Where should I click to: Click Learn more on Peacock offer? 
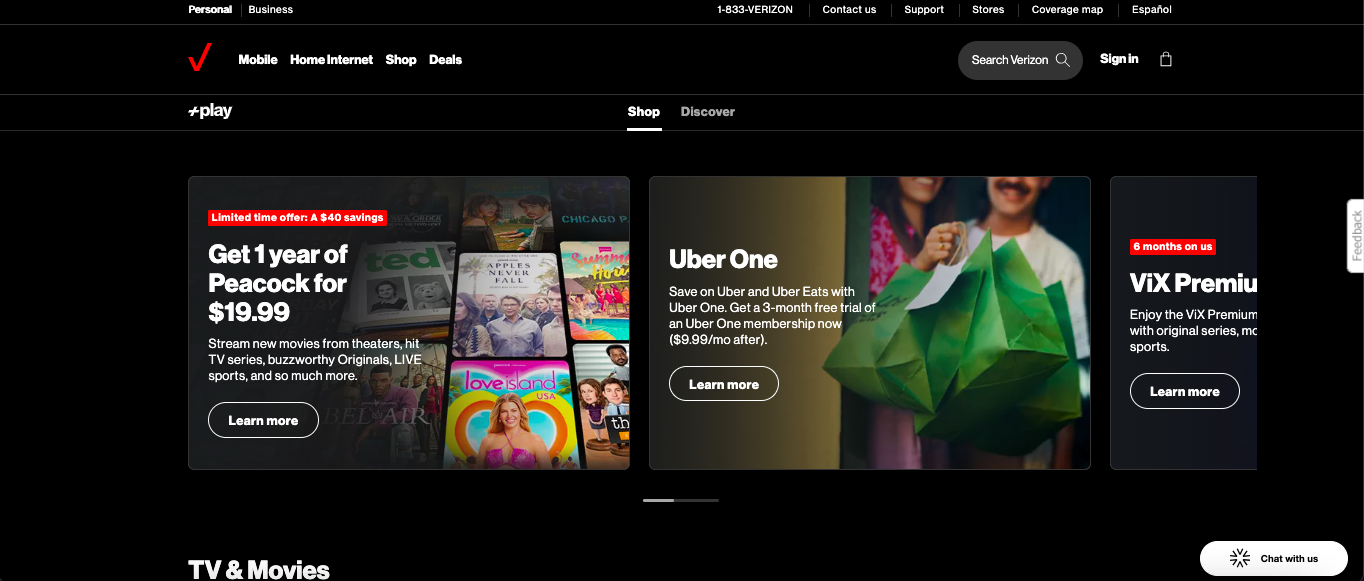(263, 420)
